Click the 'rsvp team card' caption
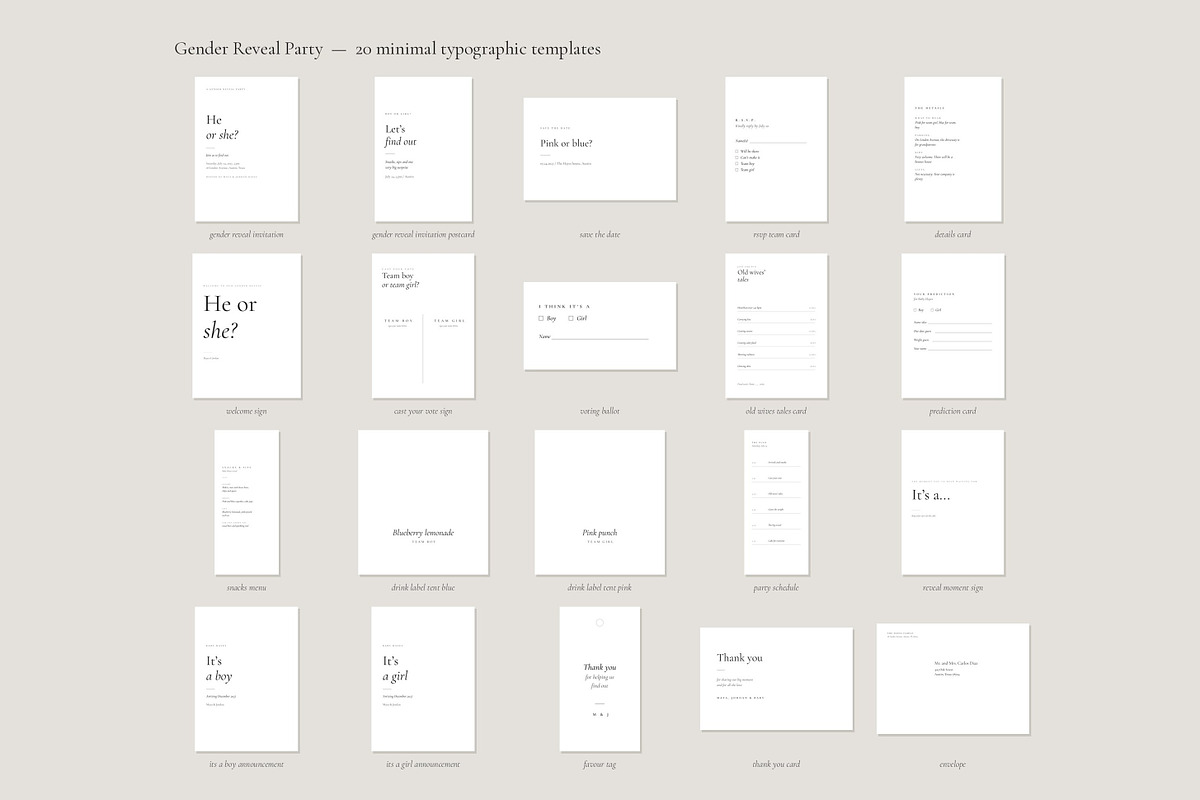The image size is (1200, 800). [776, 235]
